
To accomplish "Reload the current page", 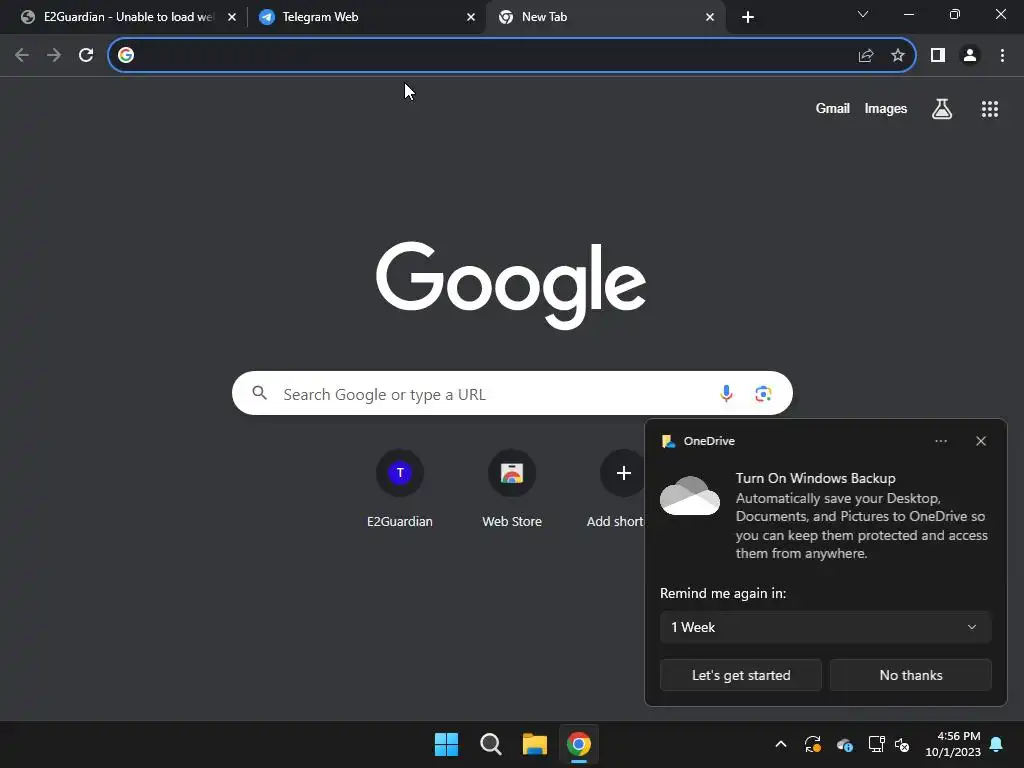I will 86,55.
